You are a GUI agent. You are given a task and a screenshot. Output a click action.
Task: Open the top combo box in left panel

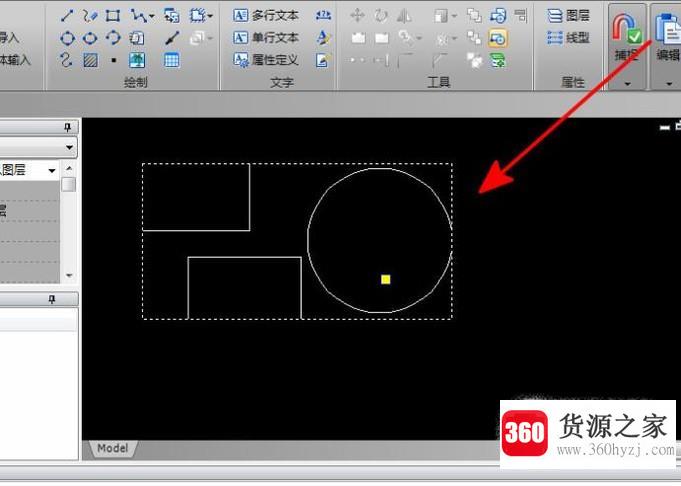point(38,147)
